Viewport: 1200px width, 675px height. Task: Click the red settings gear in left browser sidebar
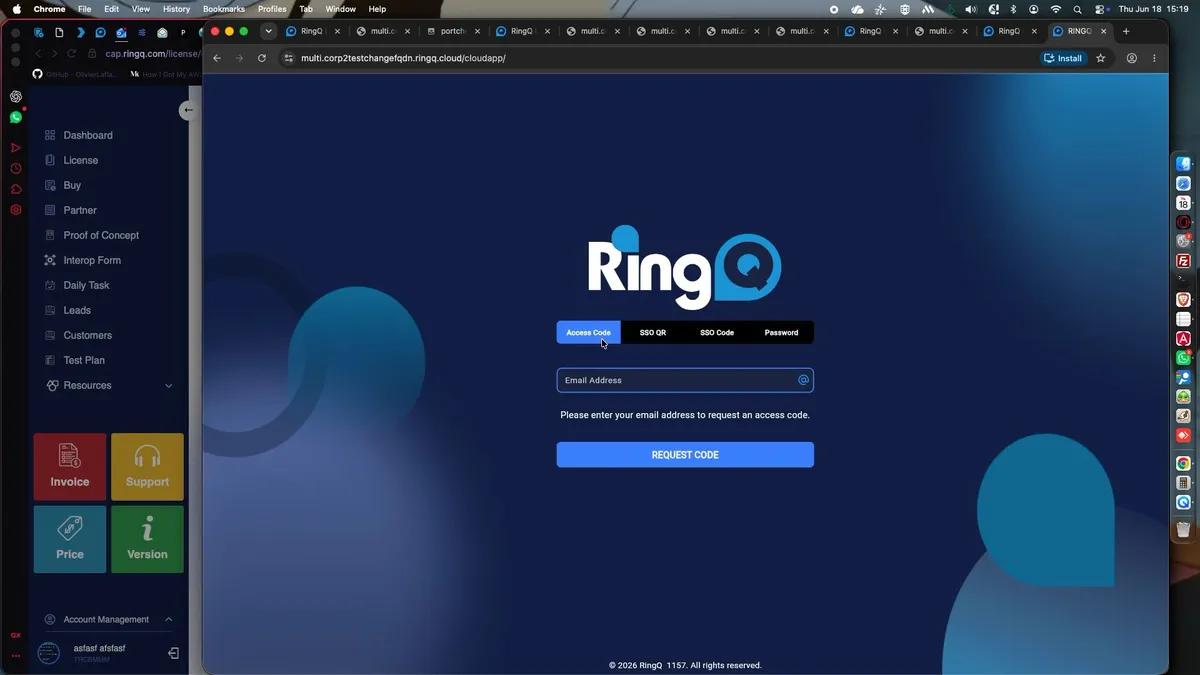coord(16,210)
